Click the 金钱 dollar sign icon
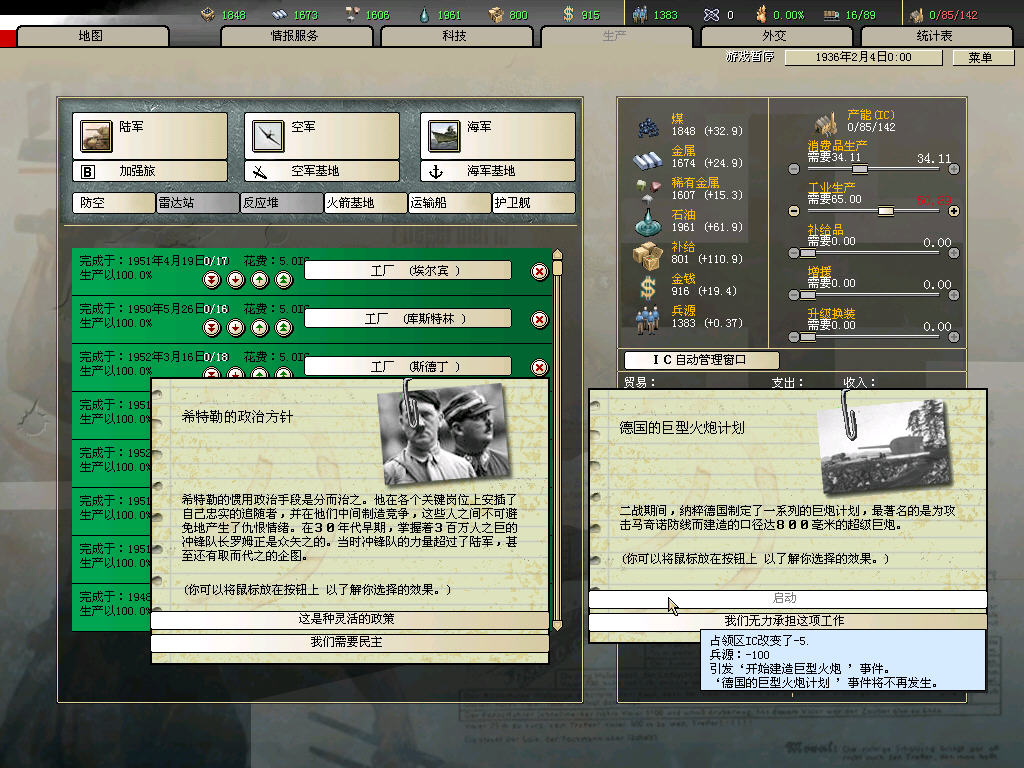Image resolution: width=1024 pixels, height=768 pixels. coord(648,287)
